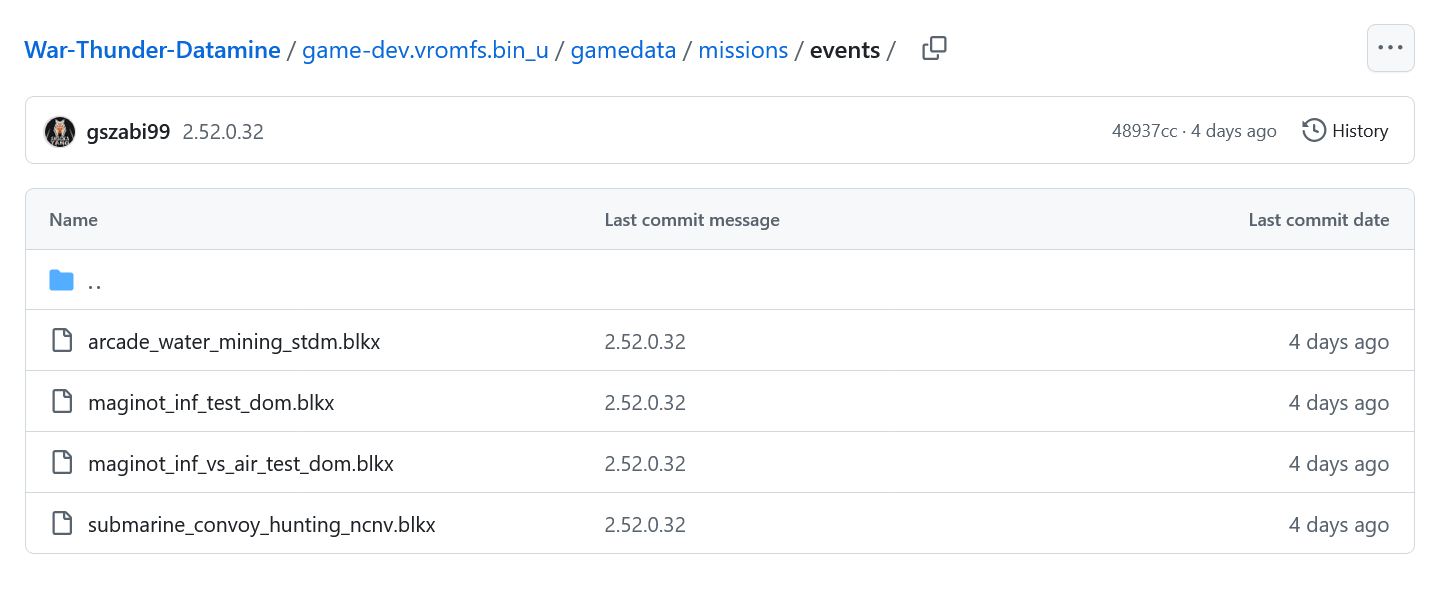Copy the directory path with the copy icon

[934, 48]
